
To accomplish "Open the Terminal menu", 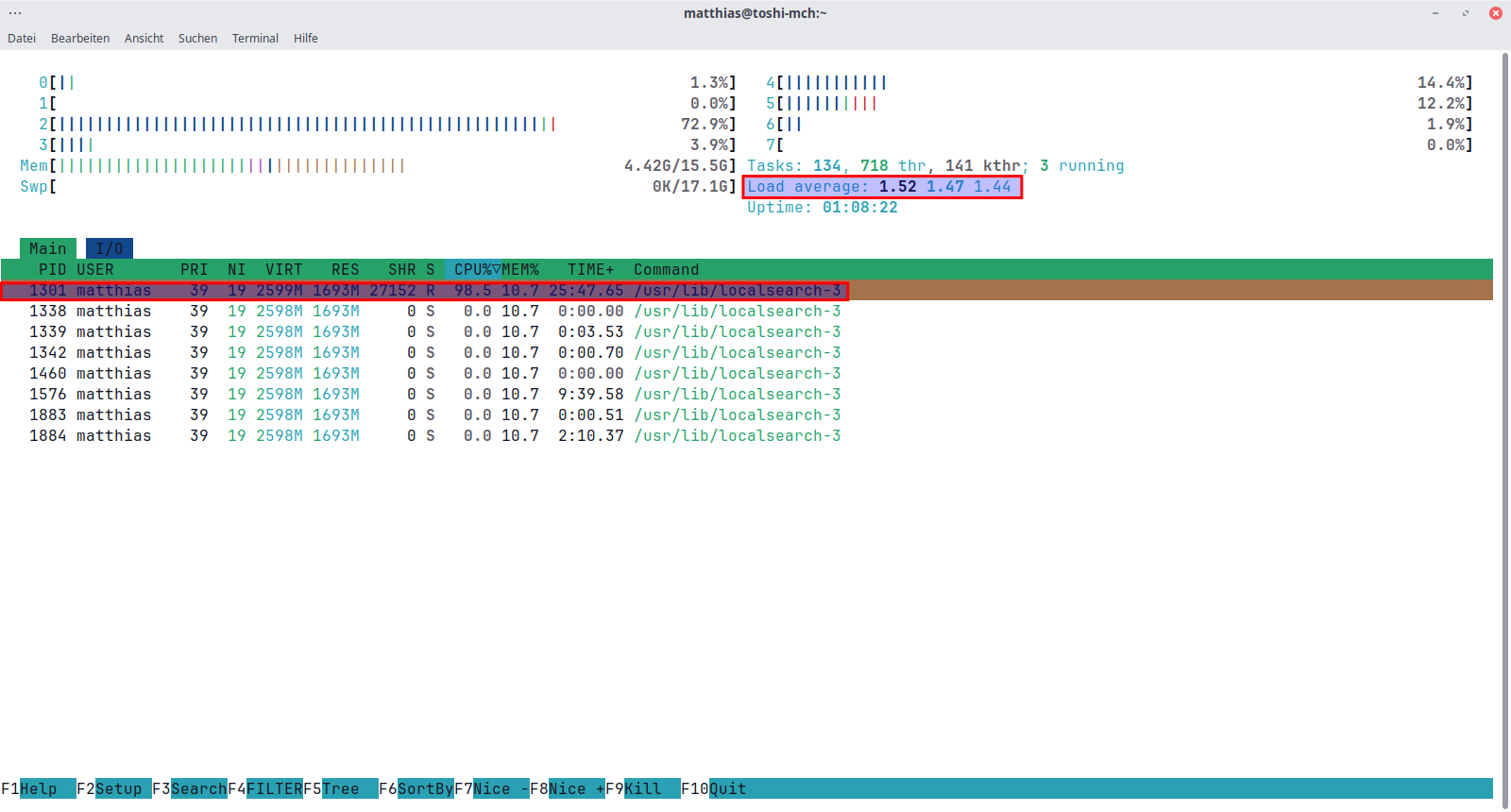I will point(255,39).
